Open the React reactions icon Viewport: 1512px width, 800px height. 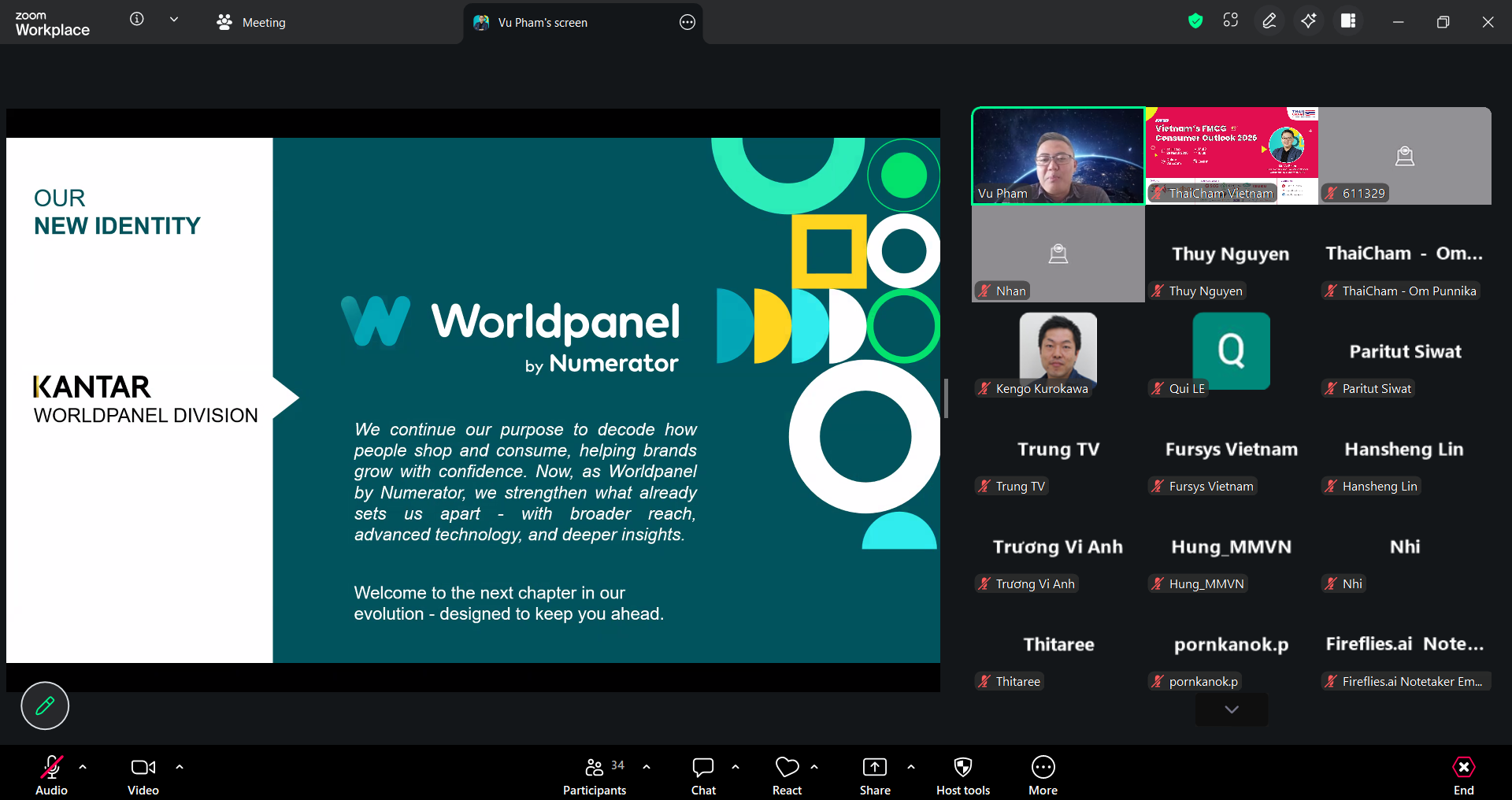coord(786,774)
